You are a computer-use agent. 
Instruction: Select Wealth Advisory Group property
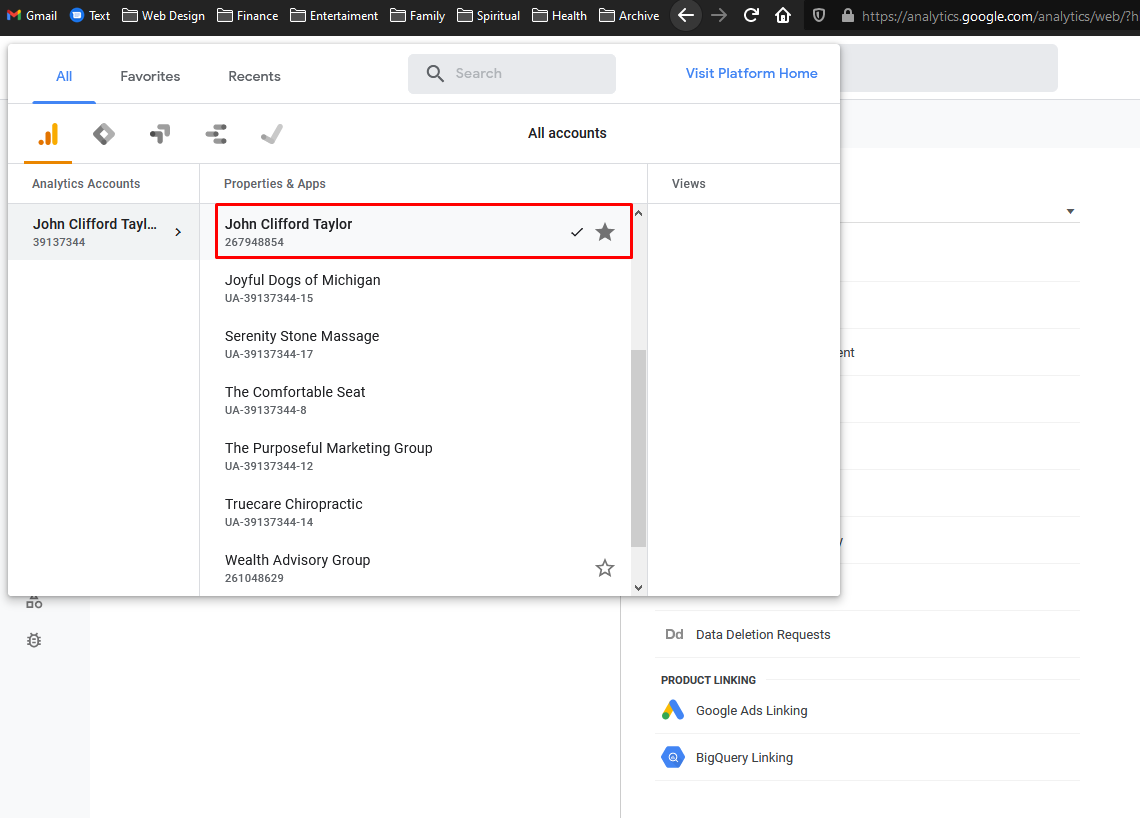pos(416,568)
